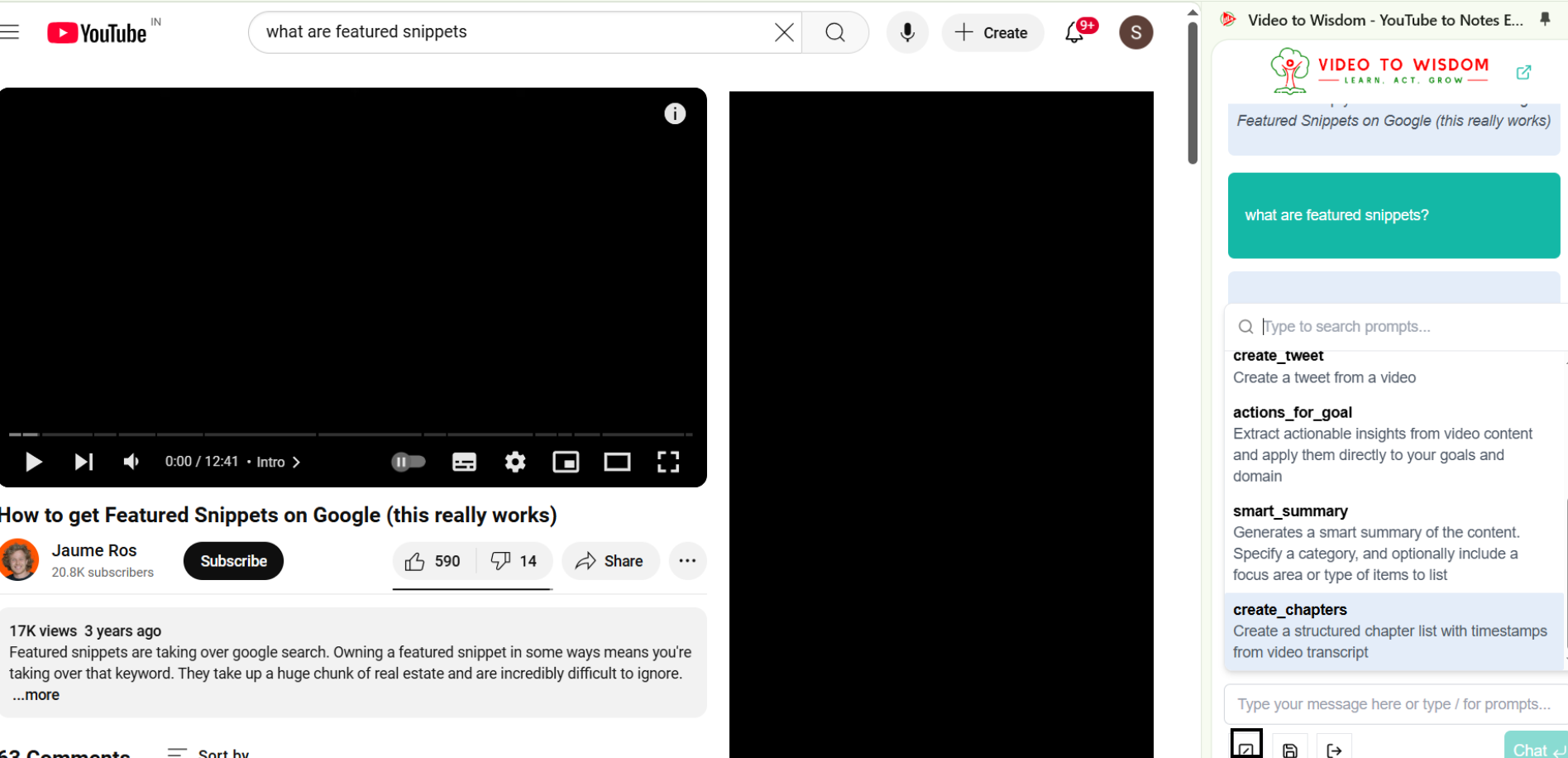Open the Intro chapter list

pyautogui.click(x=279, y=462)
